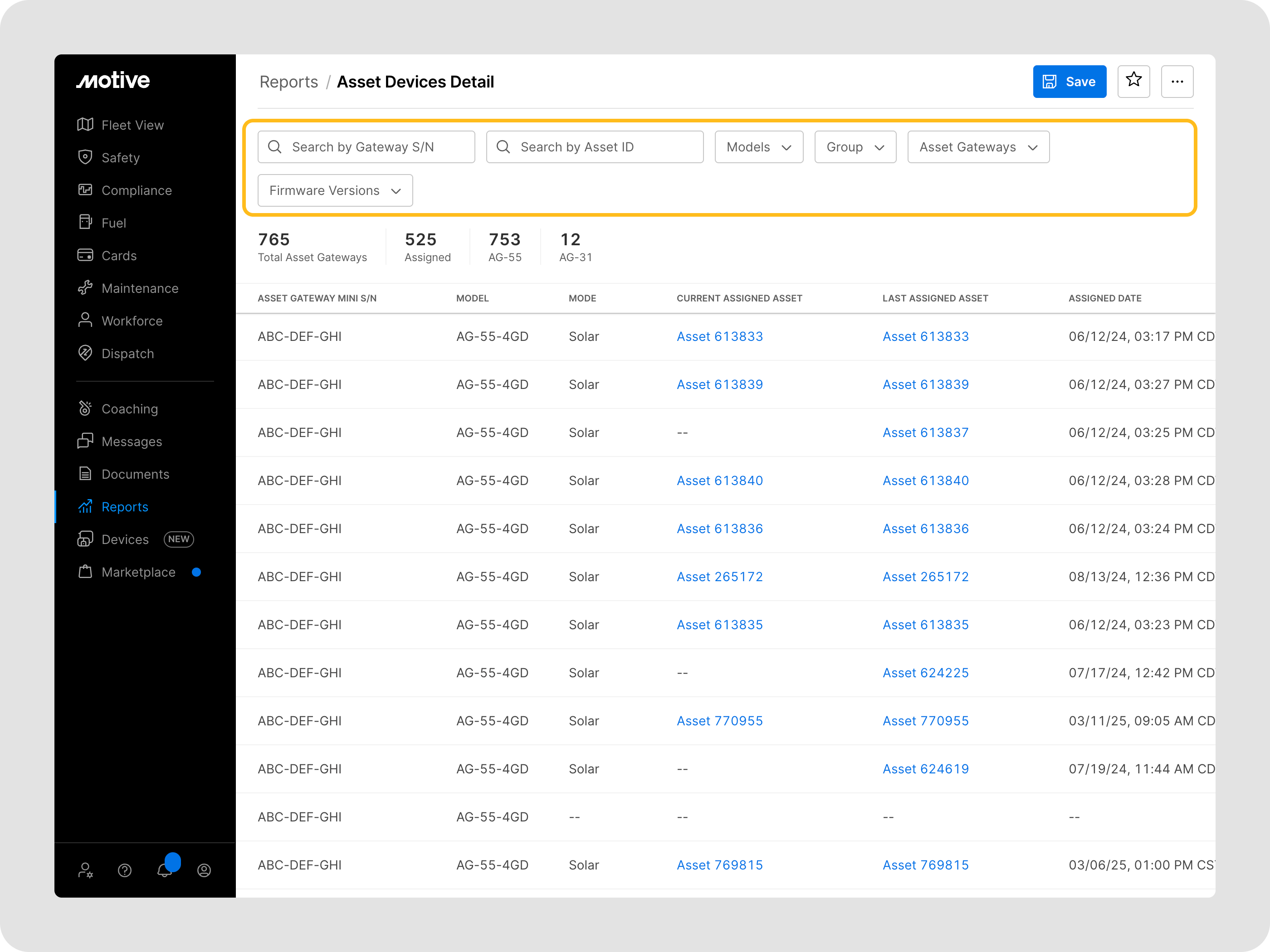1270x952 pixels.
Task: Open the three-dots more options menu
Action: pyautogui.click(x=1177, y=81)
